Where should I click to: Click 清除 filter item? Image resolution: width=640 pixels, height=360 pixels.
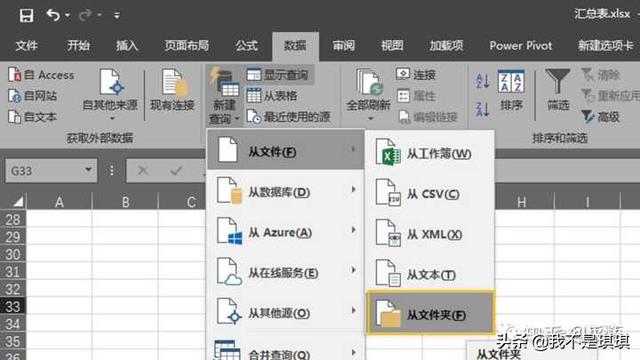pyautogui.click(x=601, y=75)
